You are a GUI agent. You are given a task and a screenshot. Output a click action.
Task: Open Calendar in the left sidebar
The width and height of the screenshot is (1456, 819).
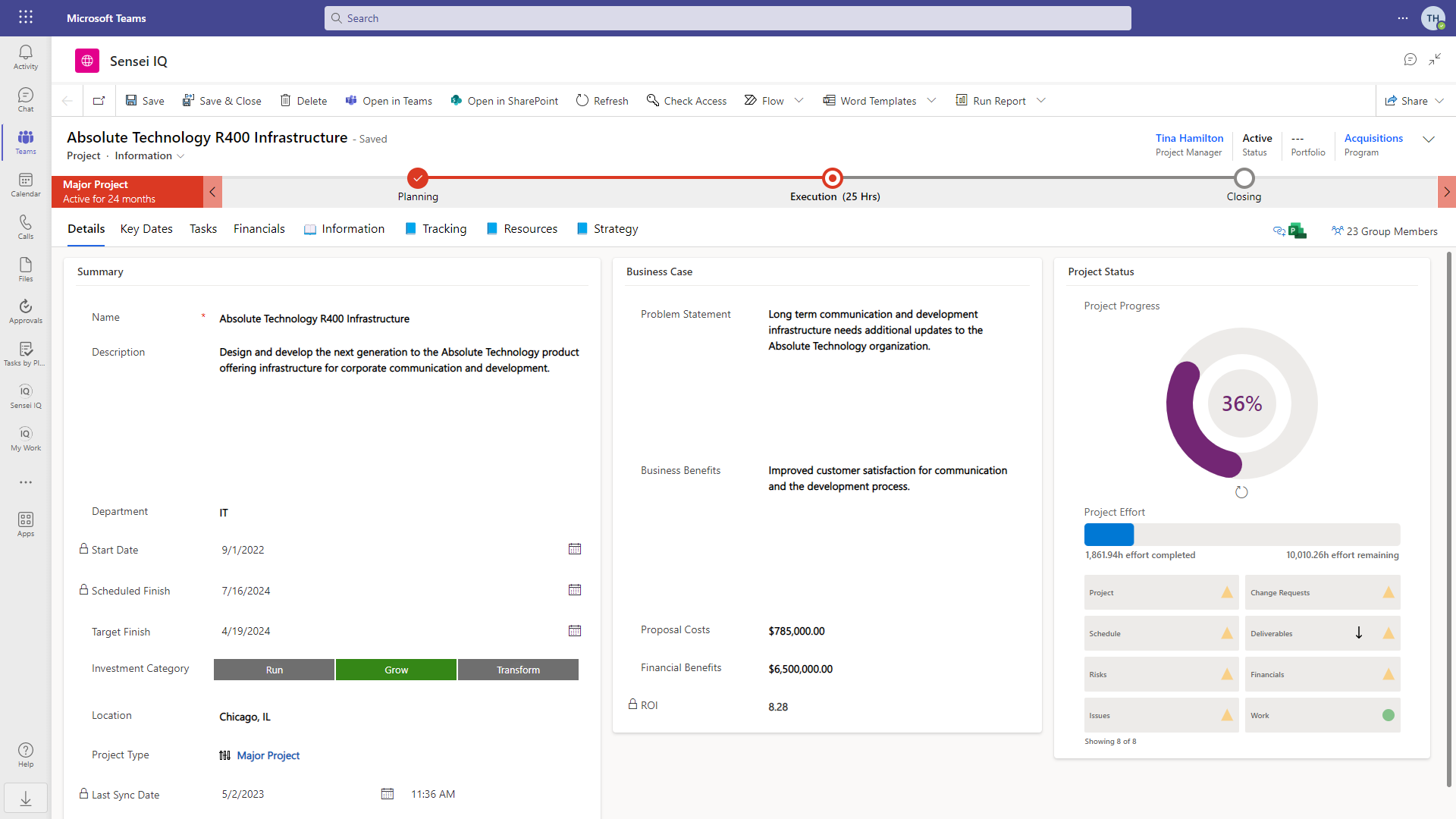tap(26, 184)
